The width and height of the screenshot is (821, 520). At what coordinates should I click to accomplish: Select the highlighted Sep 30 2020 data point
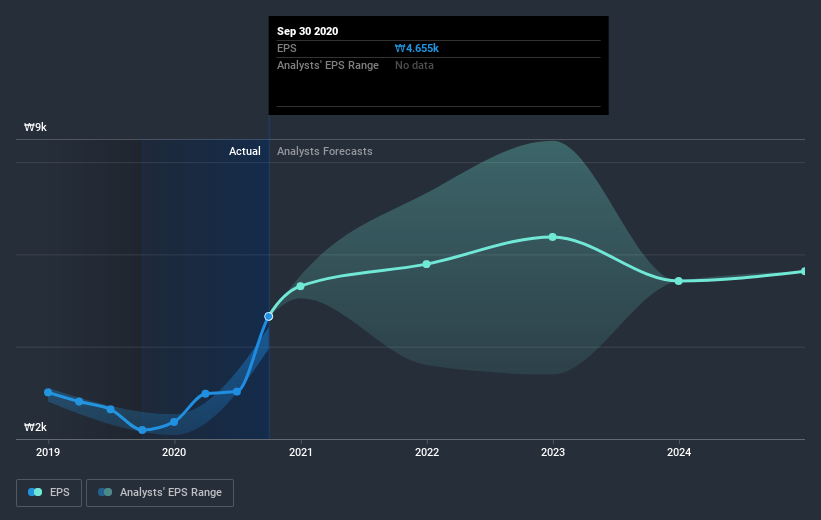point(269,316)
